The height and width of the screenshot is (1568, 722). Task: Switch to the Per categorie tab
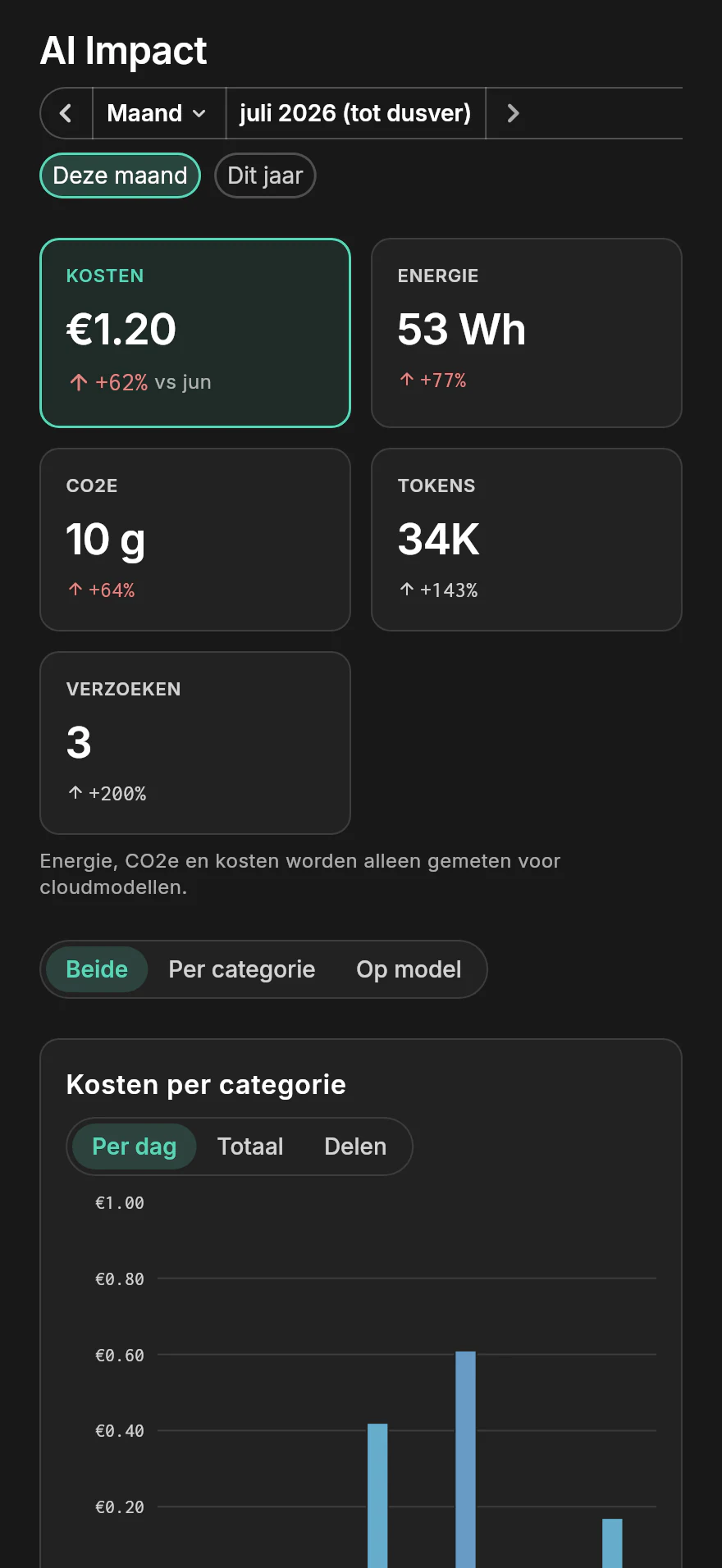click(242, 969)
